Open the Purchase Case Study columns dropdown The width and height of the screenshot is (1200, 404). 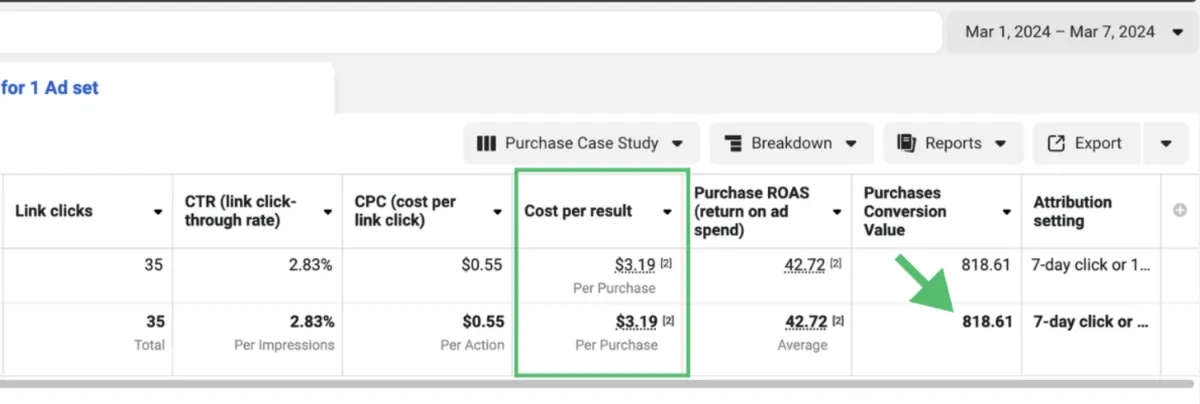[x=677, y=143]
